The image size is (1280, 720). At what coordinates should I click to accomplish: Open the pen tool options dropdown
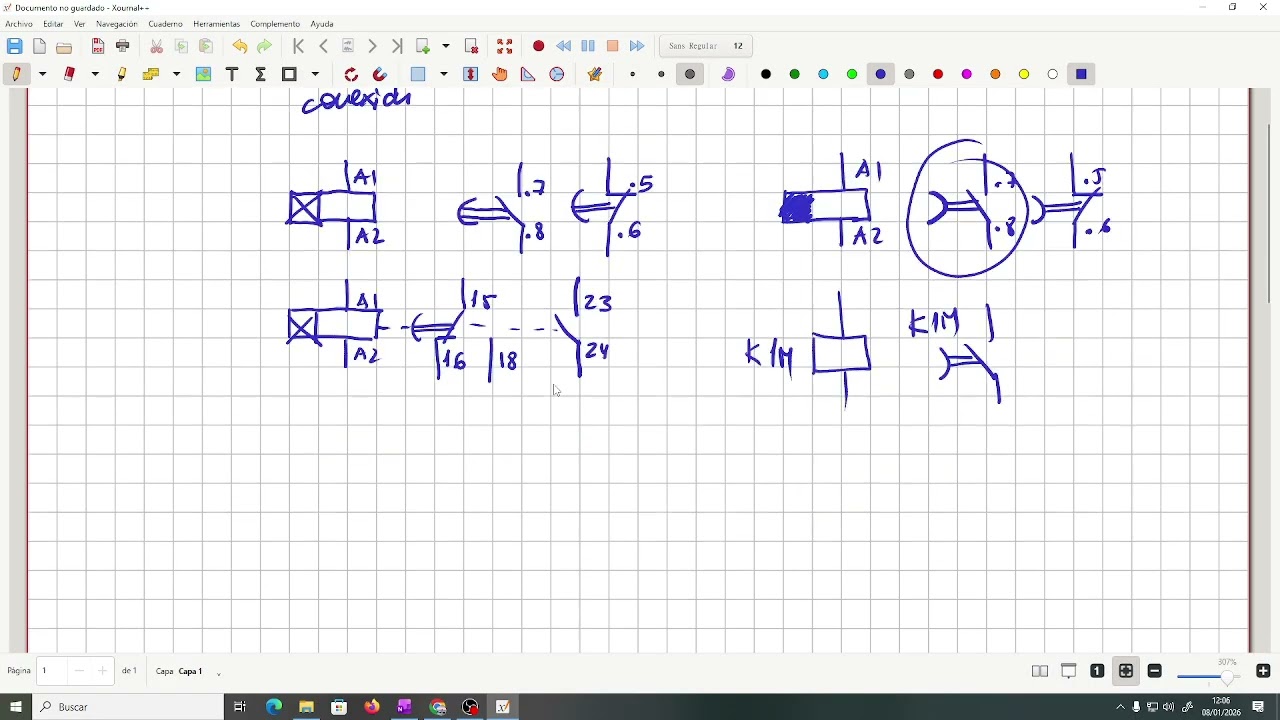pyautogui.click(x=43, y=75)
